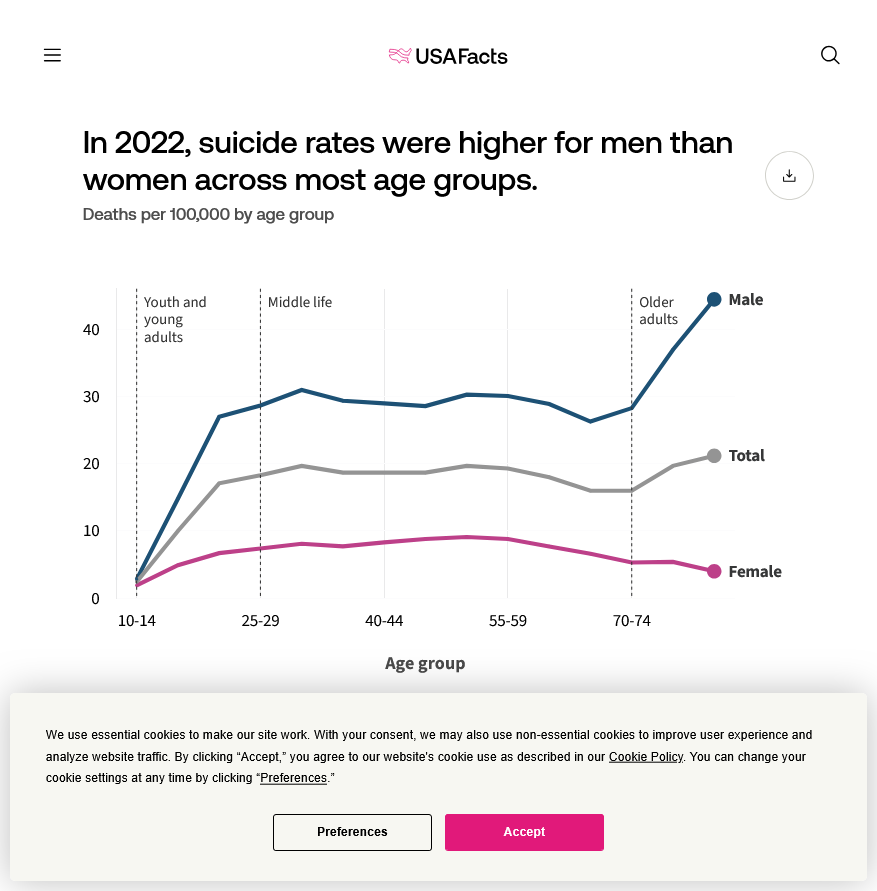Open the search magnifier icon
877x891 pixels.
point(830,55)
